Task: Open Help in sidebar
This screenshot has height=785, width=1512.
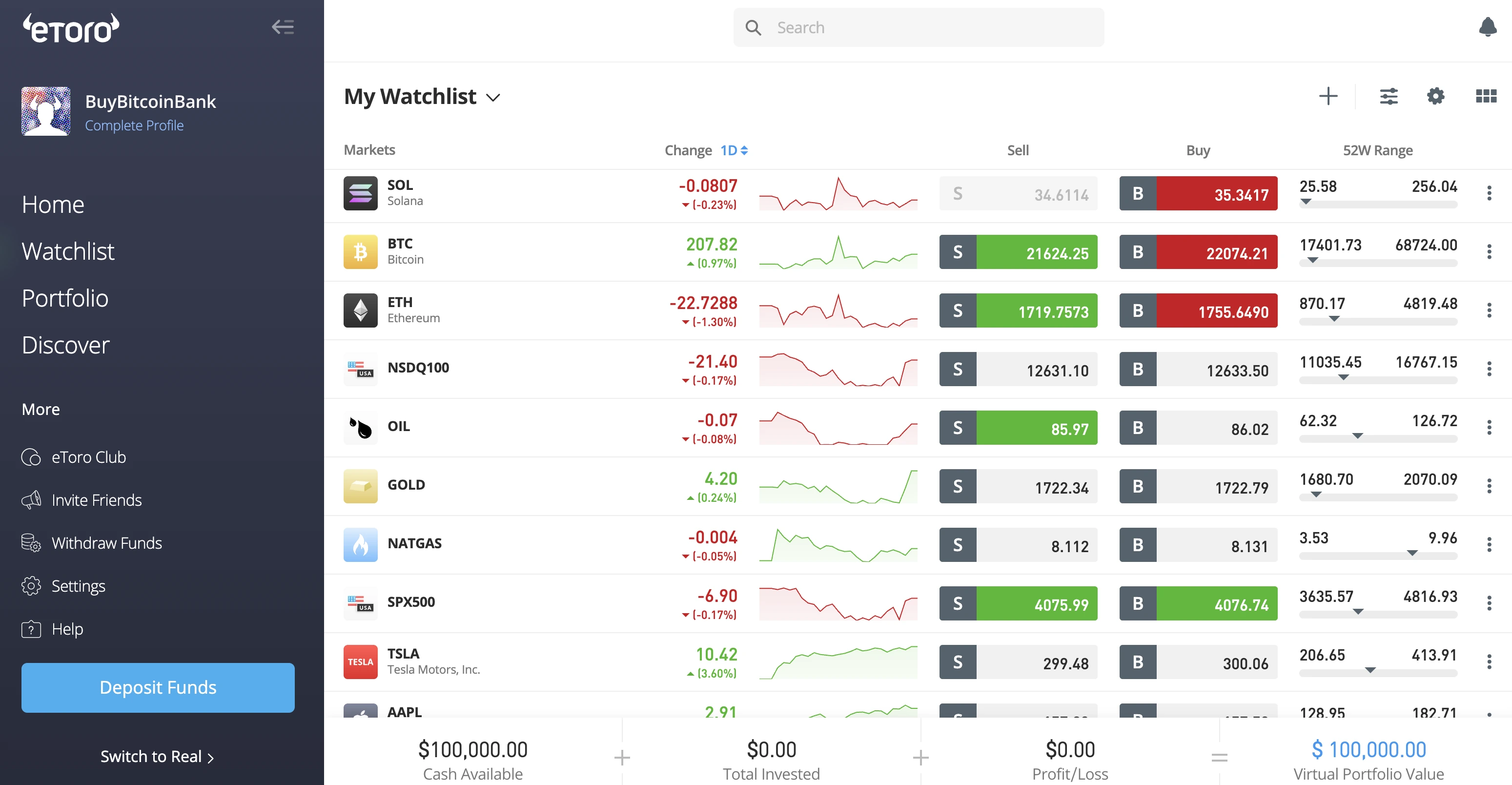Action: click(52, 629)
